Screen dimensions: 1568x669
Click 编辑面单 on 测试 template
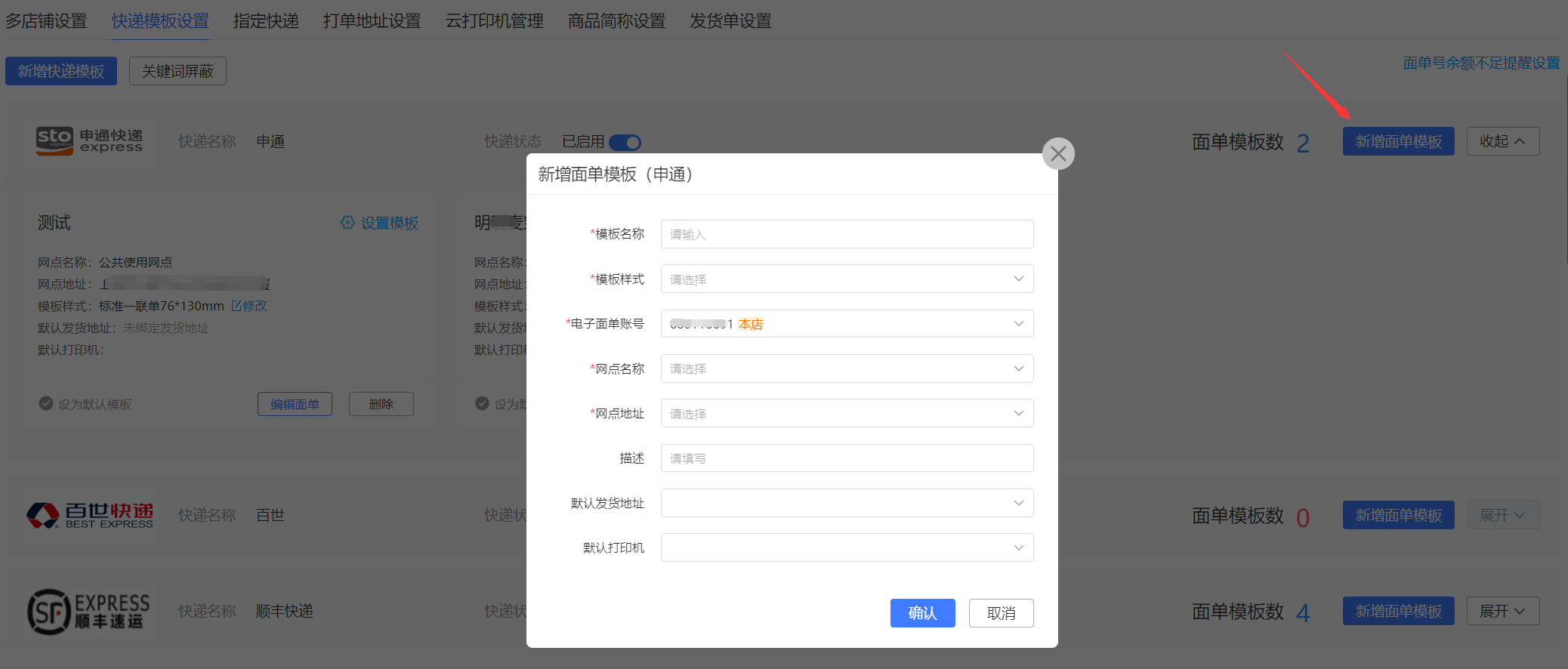295,404
